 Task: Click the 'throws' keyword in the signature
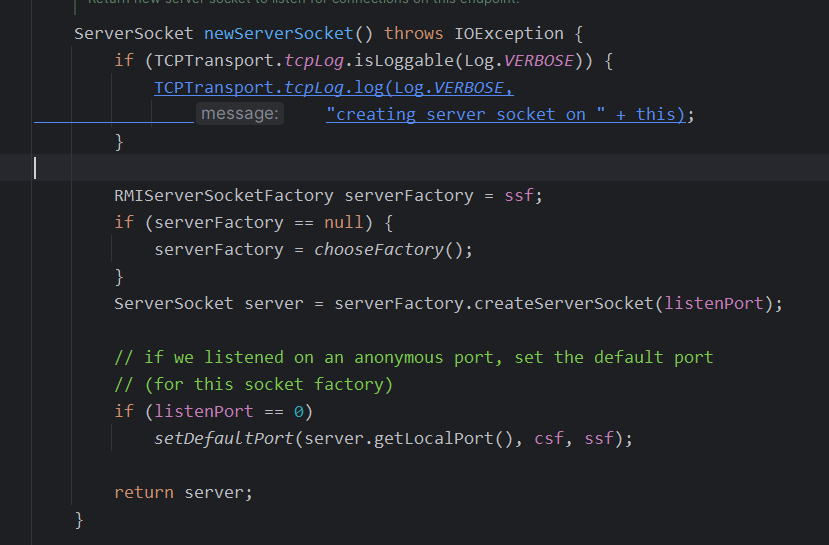(x=413, y=34)
